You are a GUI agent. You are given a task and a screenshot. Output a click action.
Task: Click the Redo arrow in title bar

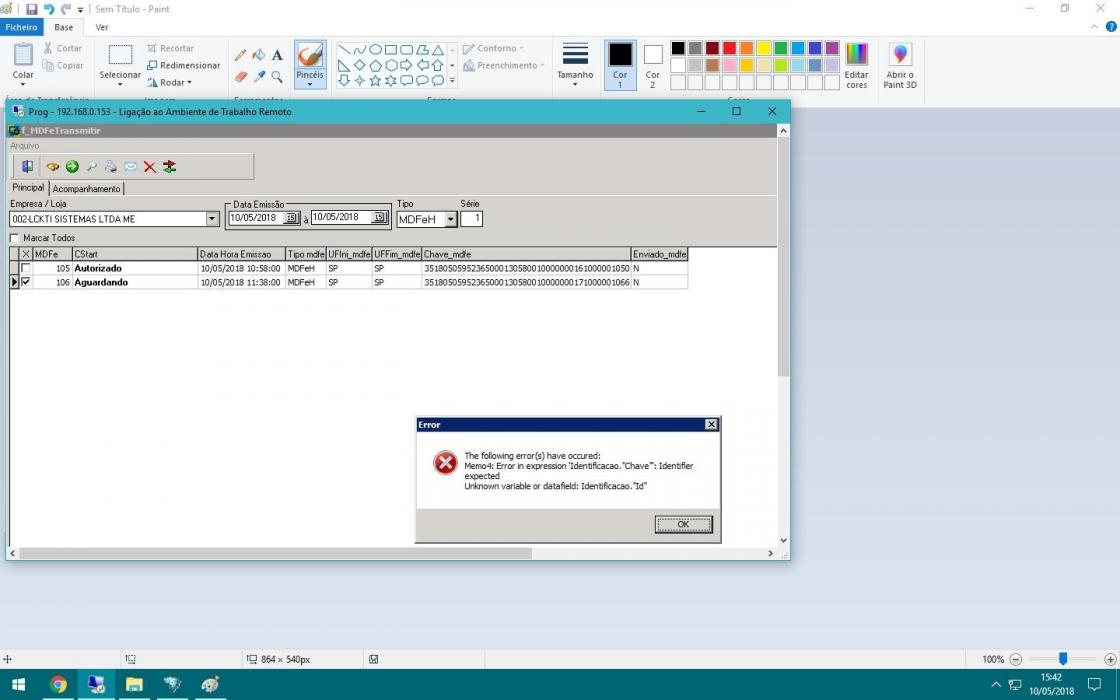click(66, 9)
